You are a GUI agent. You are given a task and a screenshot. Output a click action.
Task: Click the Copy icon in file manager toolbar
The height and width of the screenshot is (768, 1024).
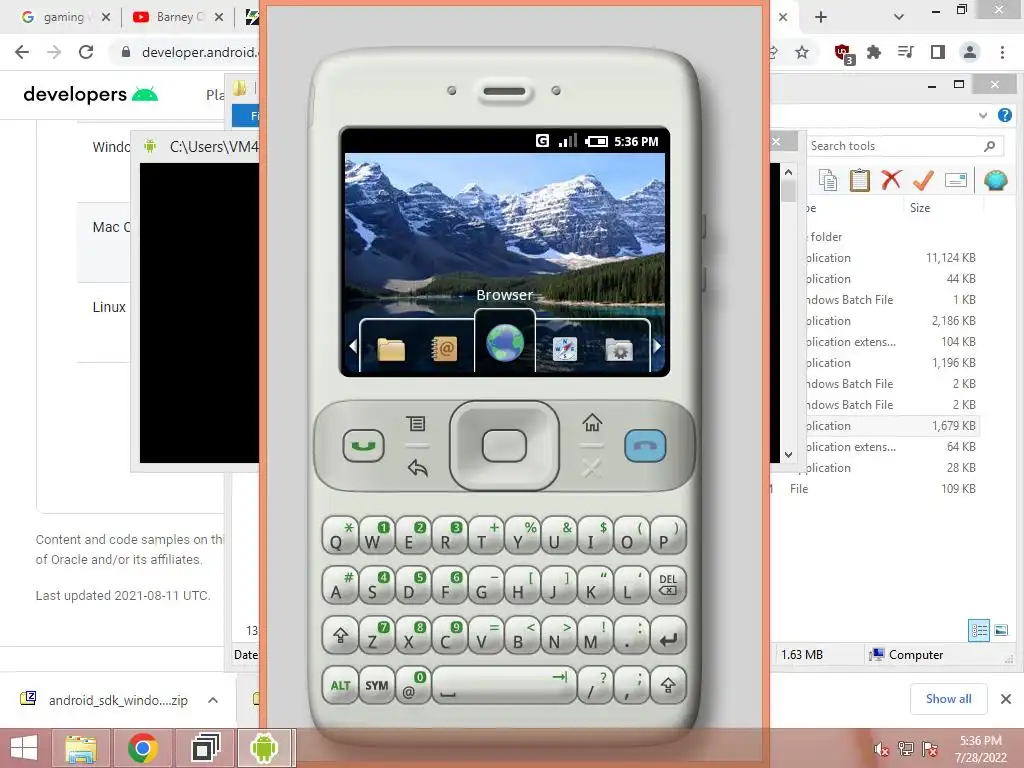[828, 180]
